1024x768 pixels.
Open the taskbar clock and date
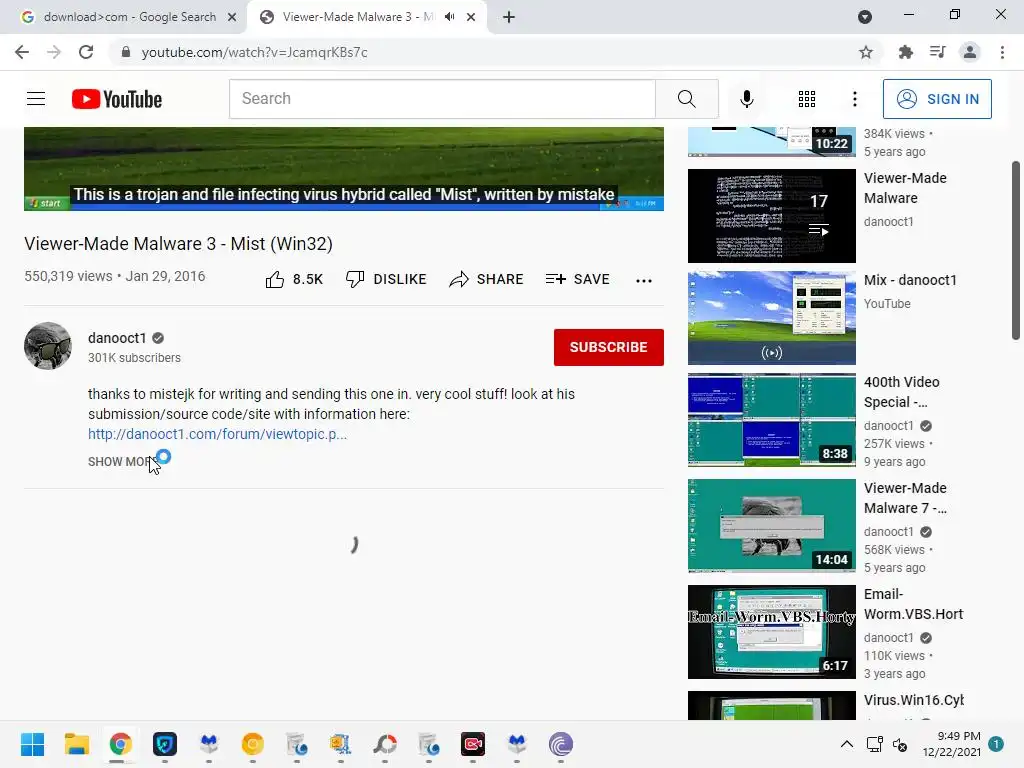point(951,744)
